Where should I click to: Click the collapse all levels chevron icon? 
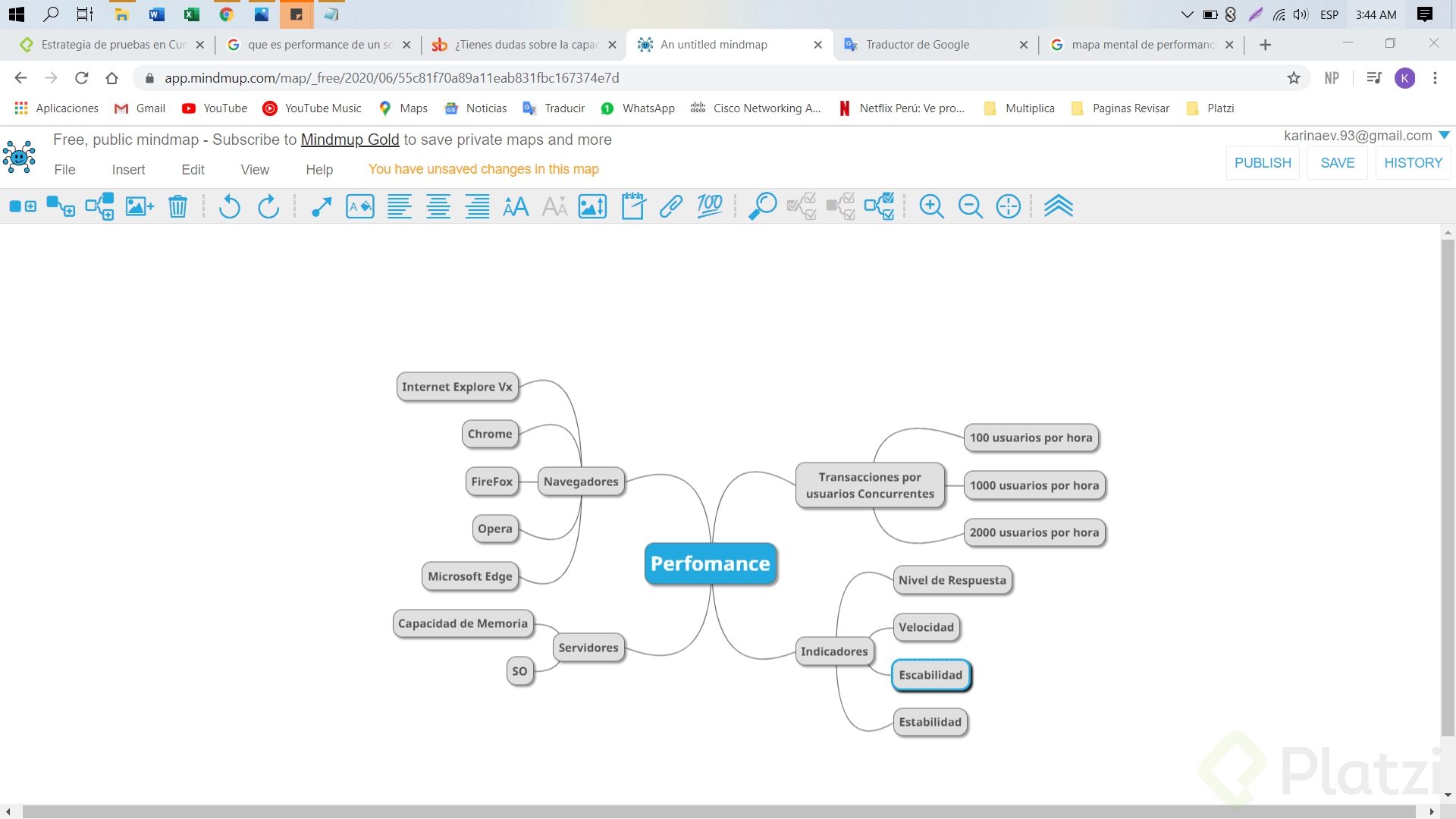[1059, 206]
